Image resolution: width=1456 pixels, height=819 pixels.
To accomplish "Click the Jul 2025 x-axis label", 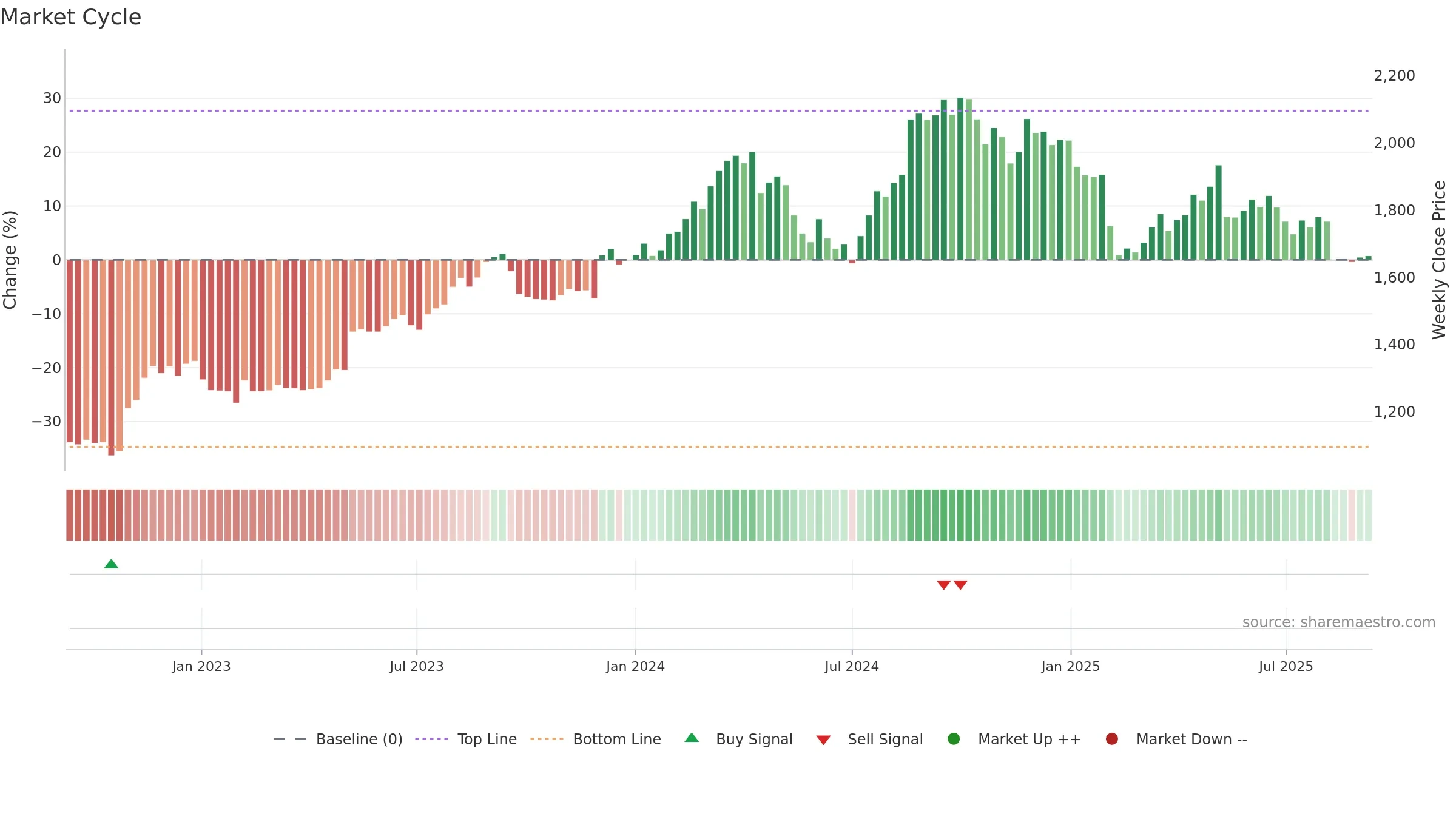I will click(x=1286, y=667).
